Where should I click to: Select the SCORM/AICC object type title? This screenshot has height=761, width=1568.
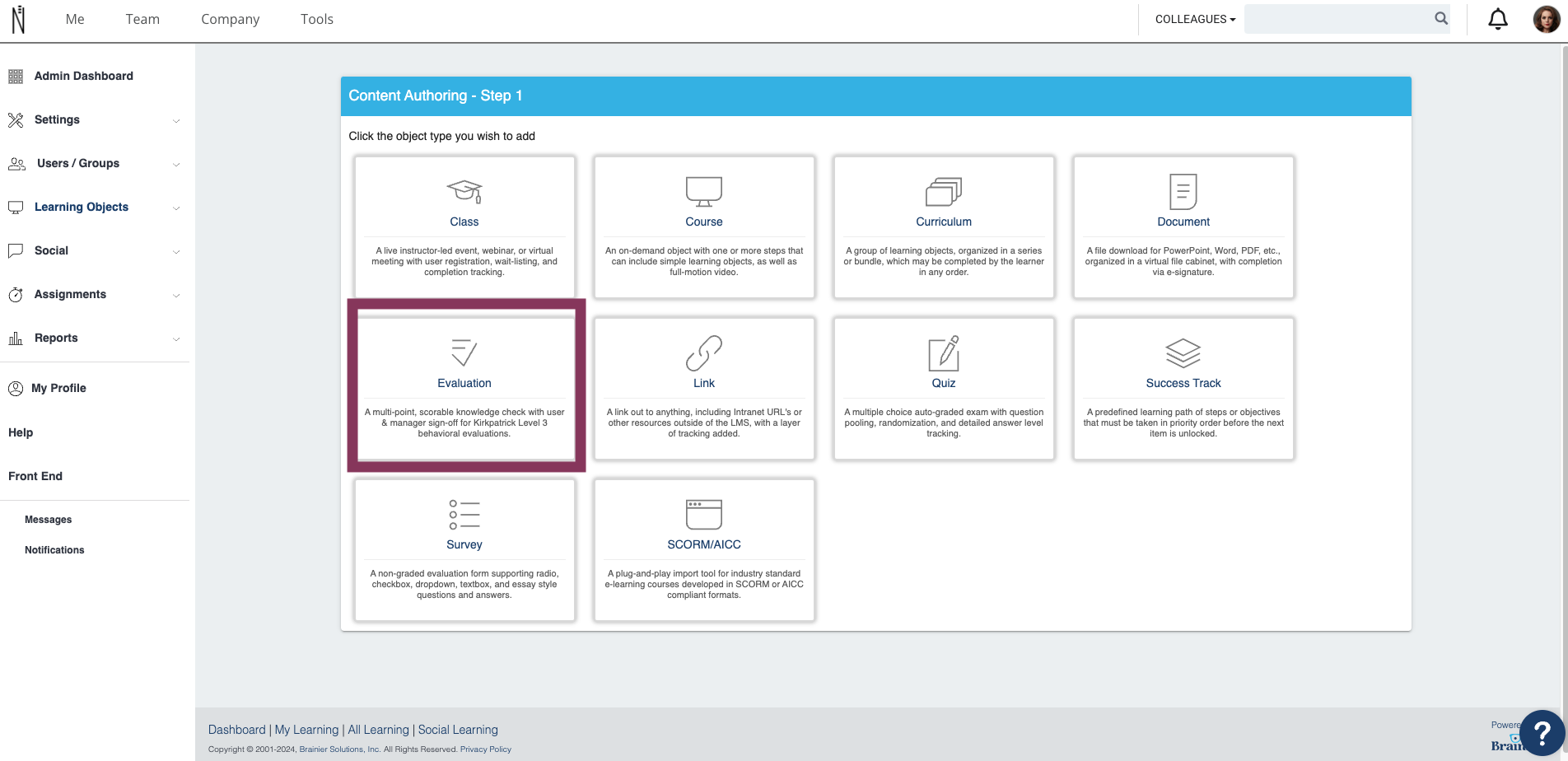704,544
